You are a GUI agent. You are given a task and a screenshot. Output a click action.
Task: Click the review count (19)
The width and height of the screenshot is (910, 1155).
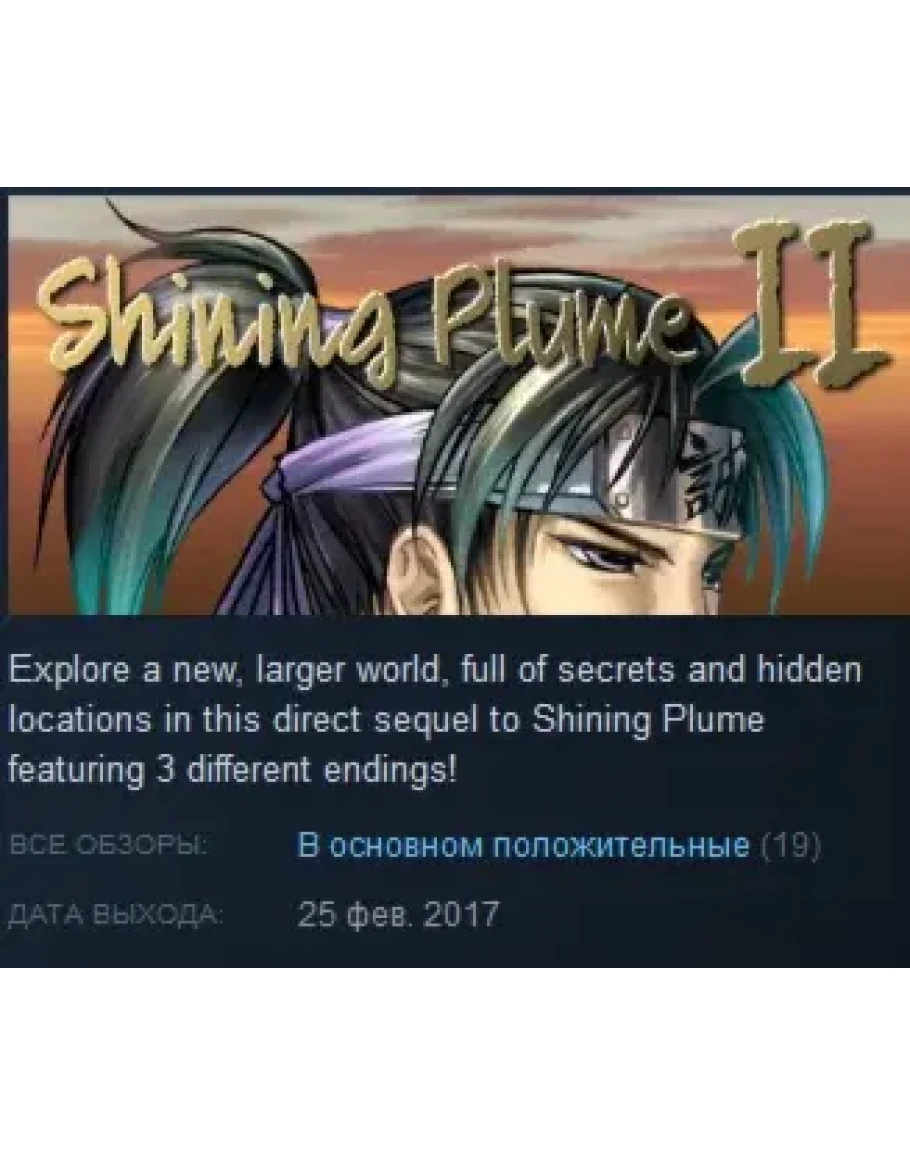point(791,845)
